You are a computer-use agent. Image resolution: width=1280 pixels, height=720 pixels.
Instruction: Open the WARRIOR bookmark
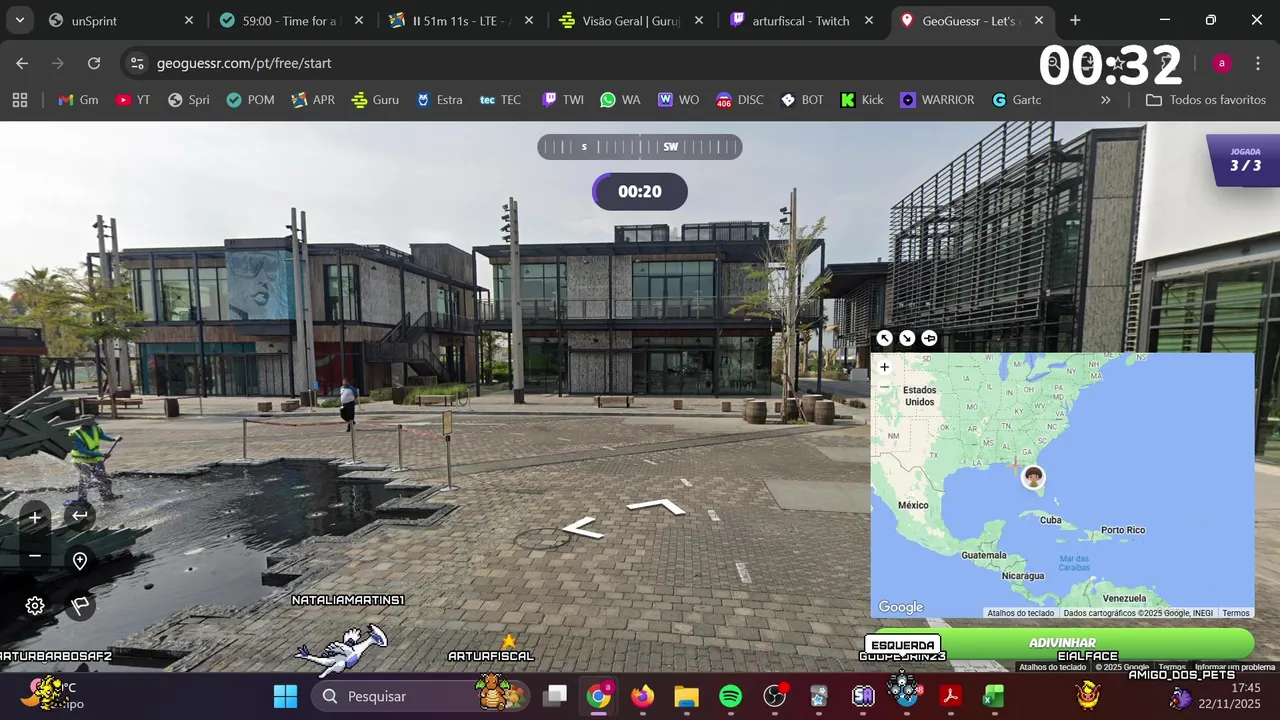(937, 100)
